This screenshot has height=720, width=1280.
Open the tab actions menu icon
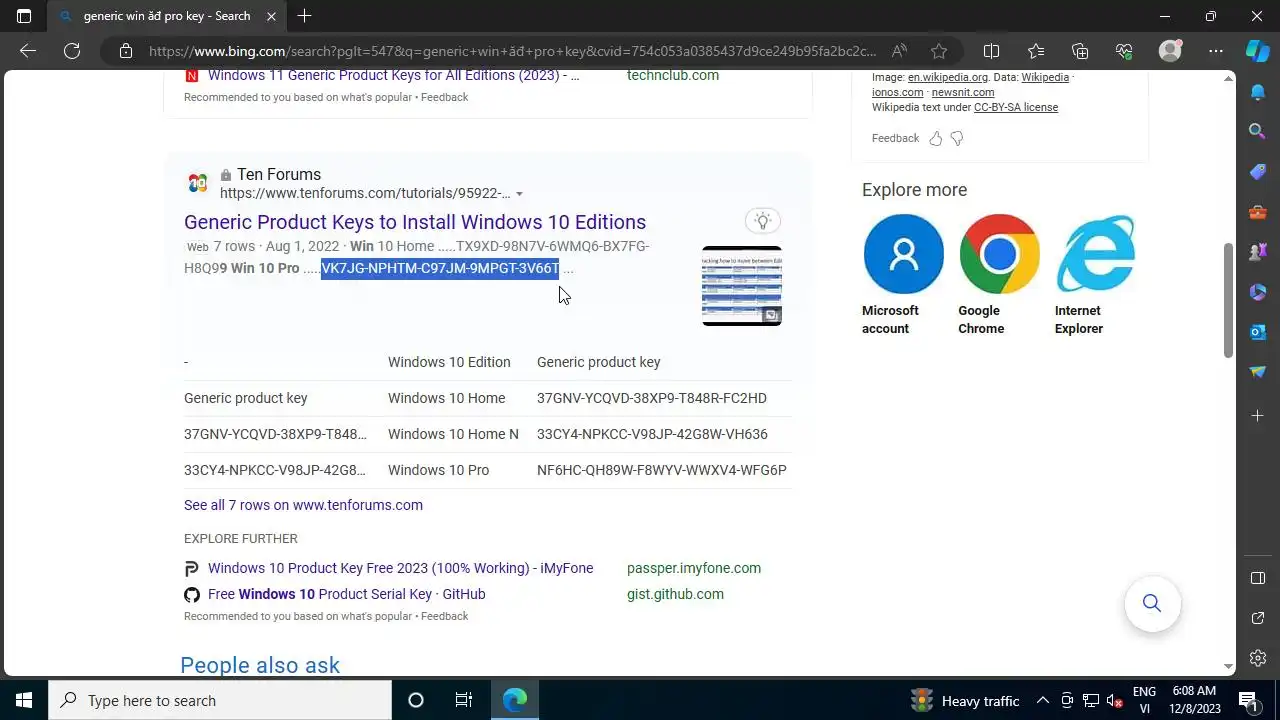click(24, 16)
